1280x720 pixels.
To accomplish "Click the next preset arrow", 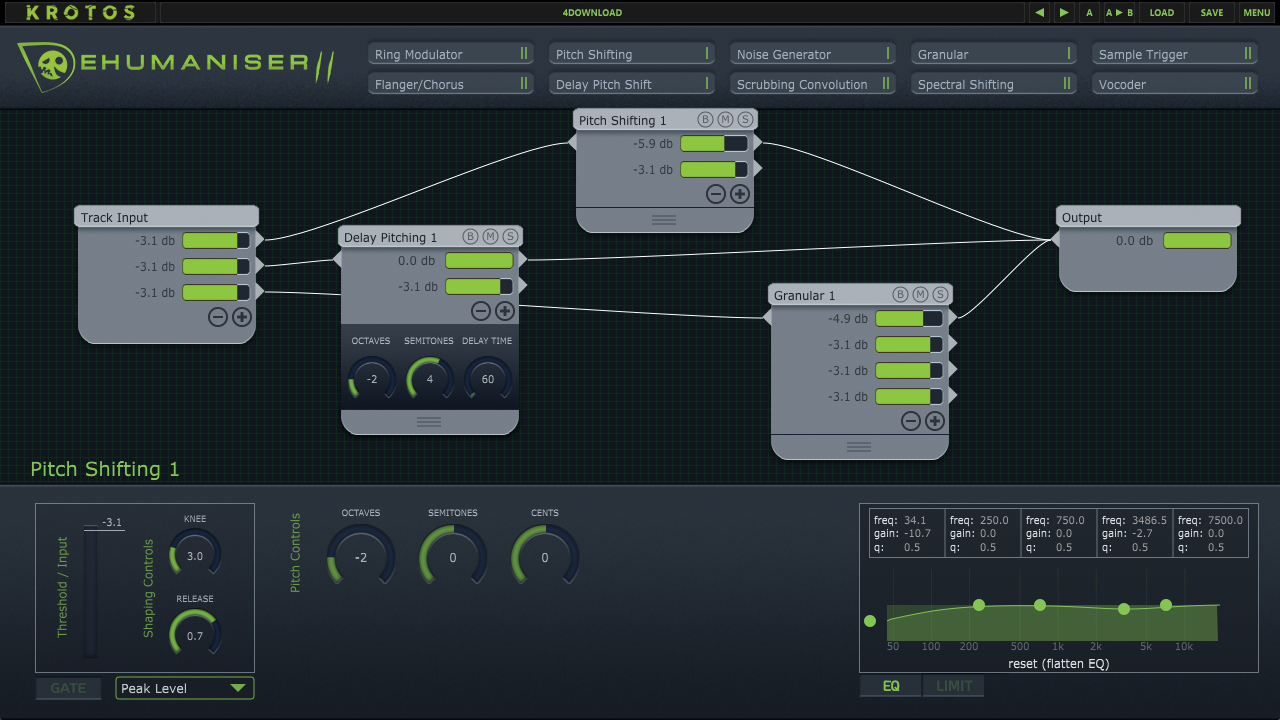I will pos(1064,13).
